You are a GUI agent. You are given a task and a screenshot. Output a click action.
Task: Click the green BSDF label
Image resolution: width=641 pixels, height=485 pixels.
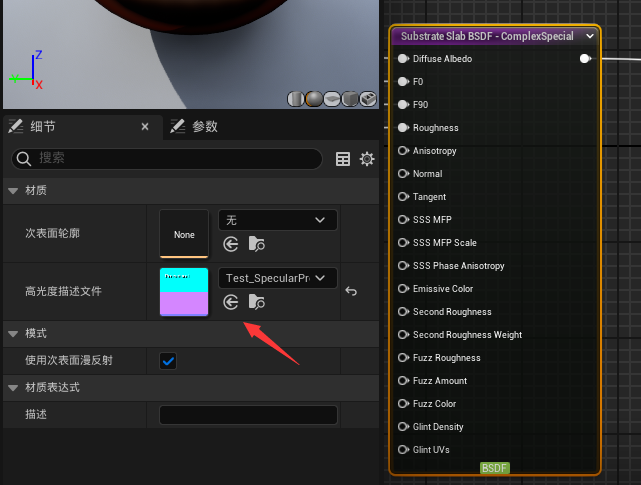495,468
